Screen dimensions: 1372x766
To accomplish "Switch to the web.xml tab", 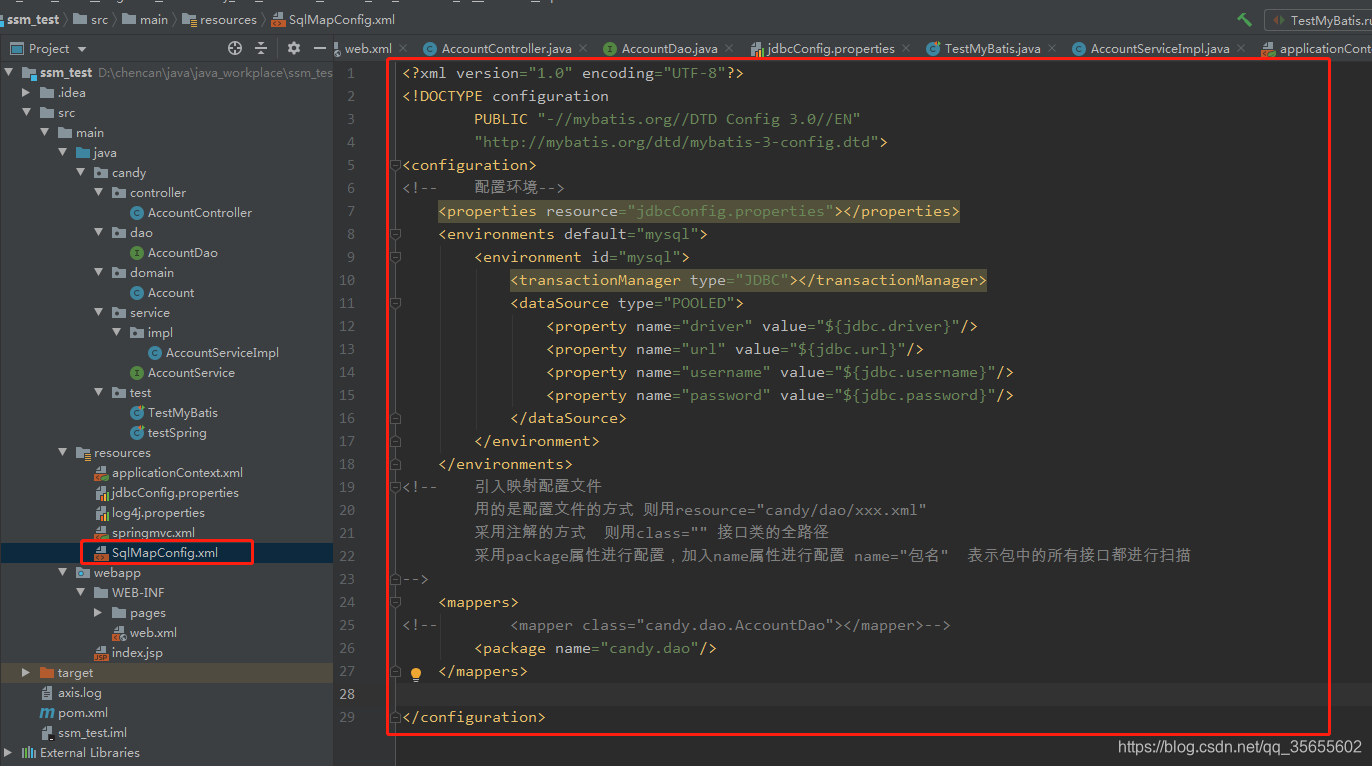I will pos(368,48).
